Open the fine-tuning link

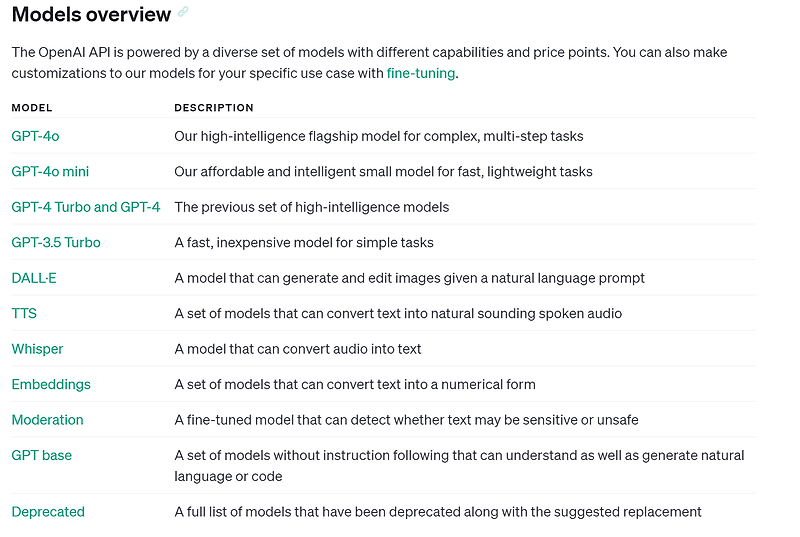tap(420, 73)
